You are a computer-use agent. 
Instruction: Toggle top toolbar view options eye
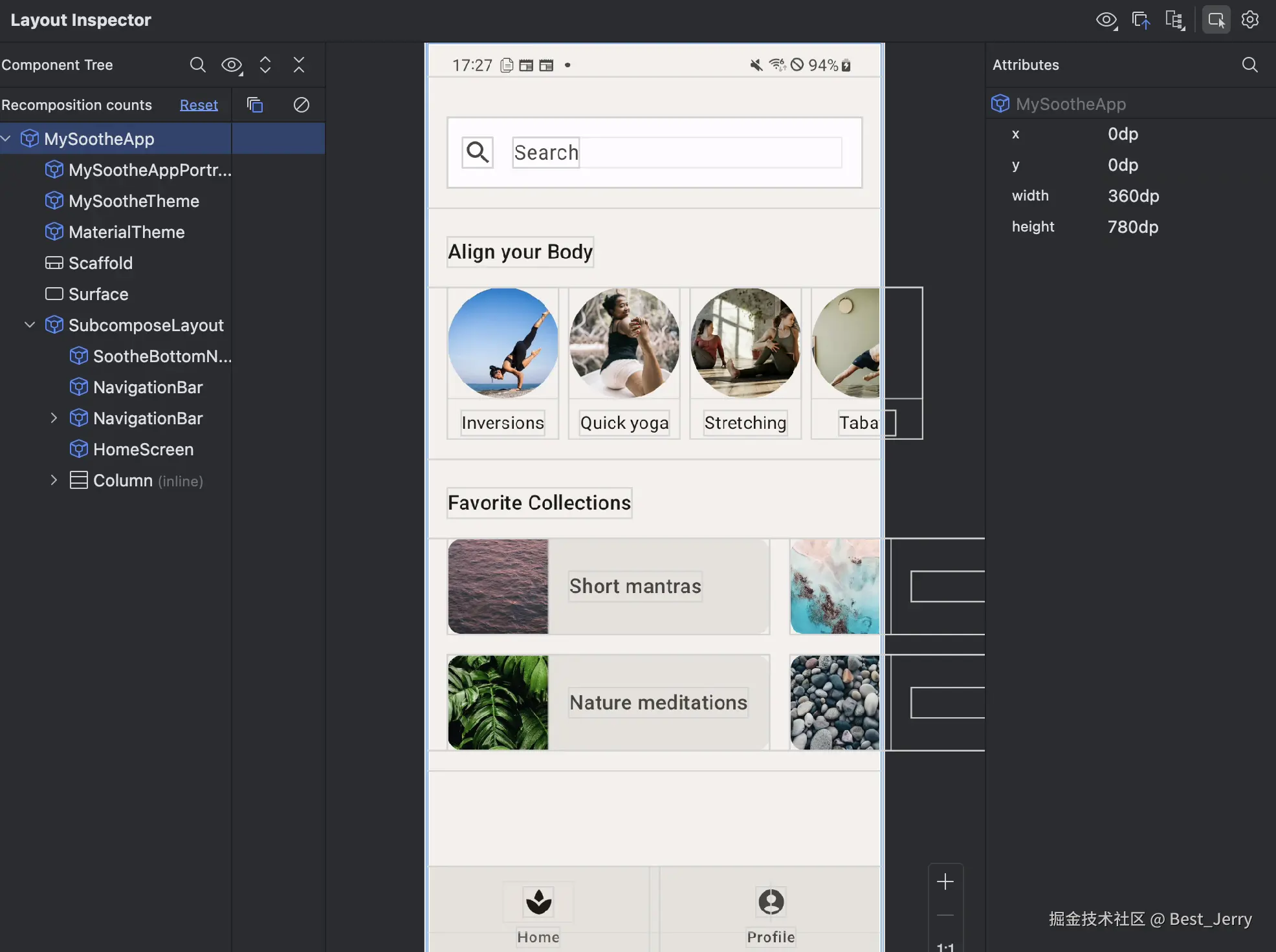coord(1106,20)
